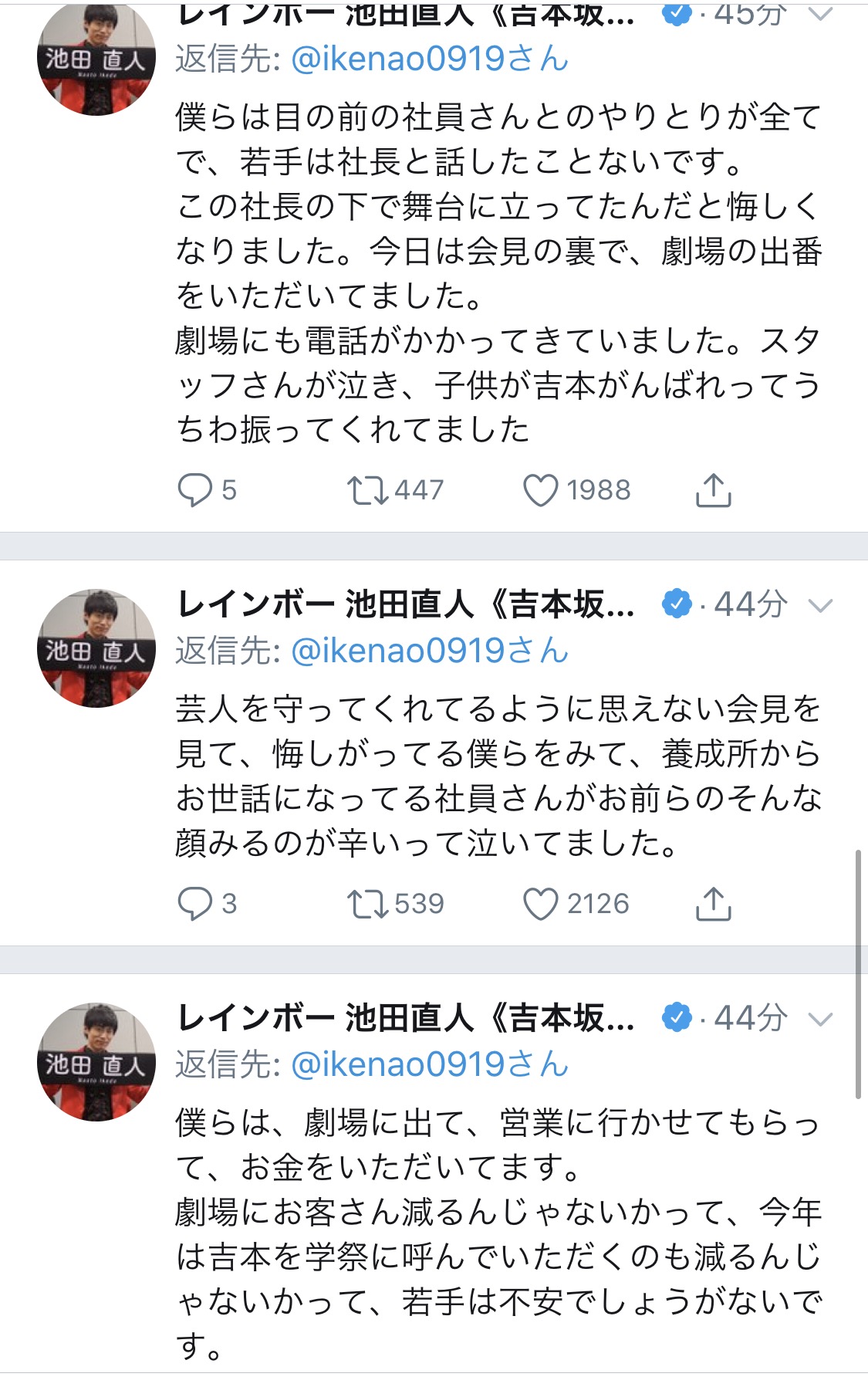Tap the third tweet's profile avatar
Image resolution: width=868 pixels, height=1387 pixels.
(x=96, y=1062)
